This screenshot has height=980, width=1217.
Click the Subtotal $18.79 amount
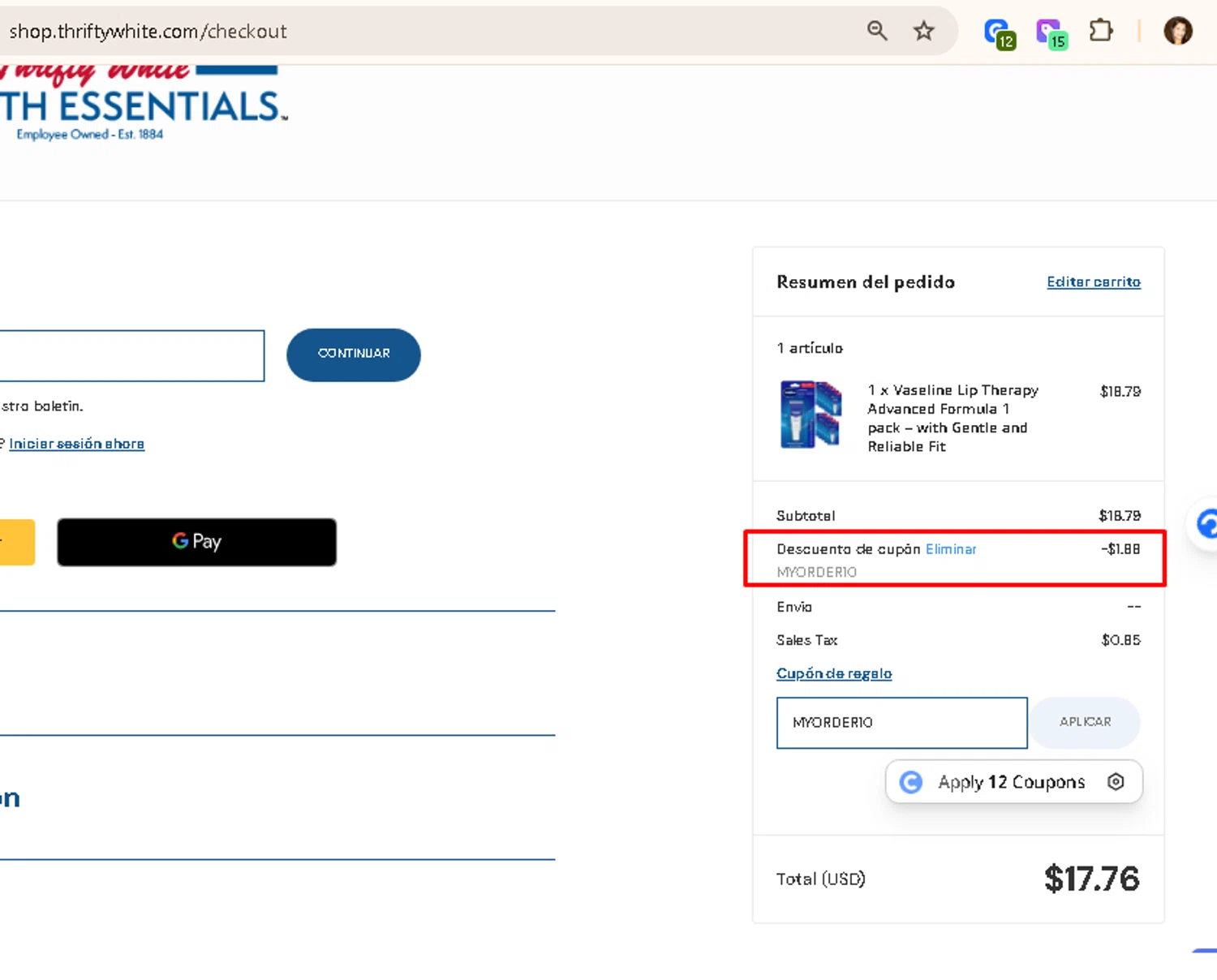click(x=1120, y=516)
